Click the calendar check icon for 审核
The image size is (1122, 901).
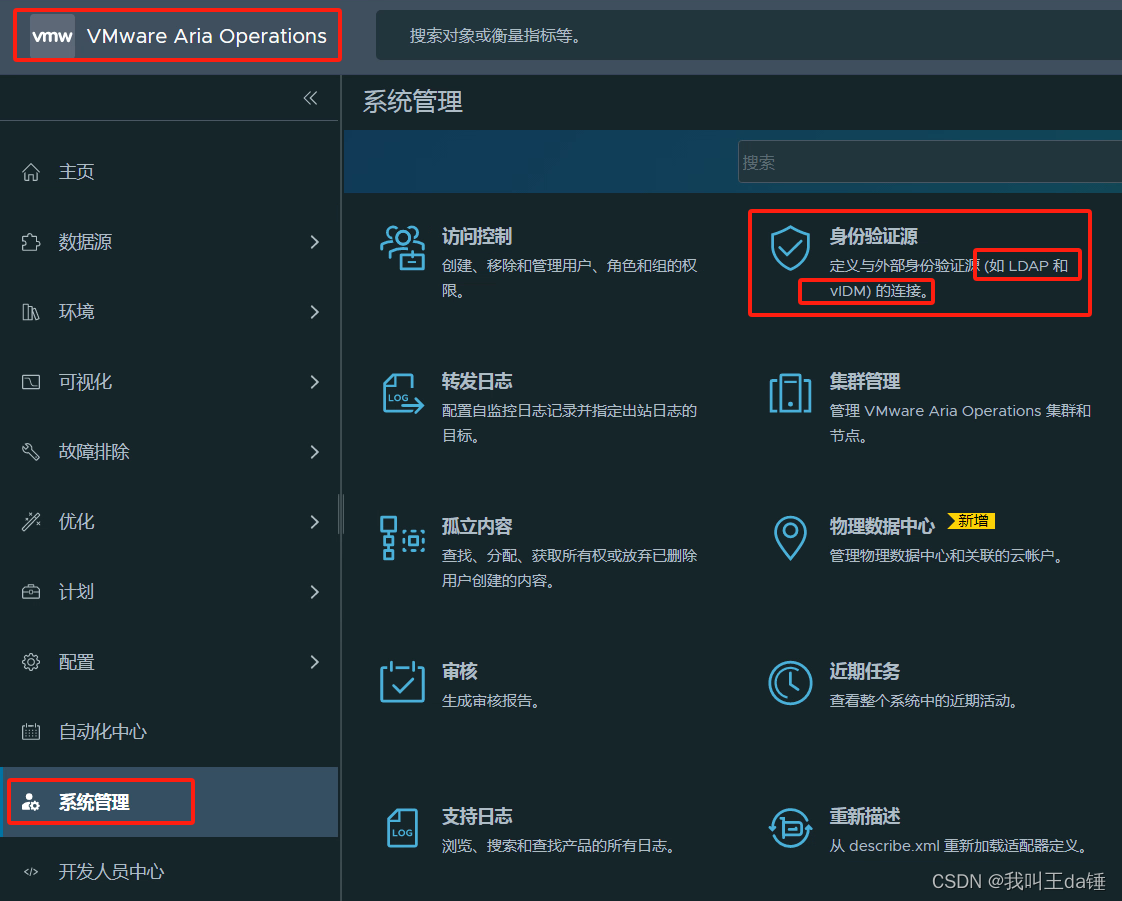pos(403,682)
